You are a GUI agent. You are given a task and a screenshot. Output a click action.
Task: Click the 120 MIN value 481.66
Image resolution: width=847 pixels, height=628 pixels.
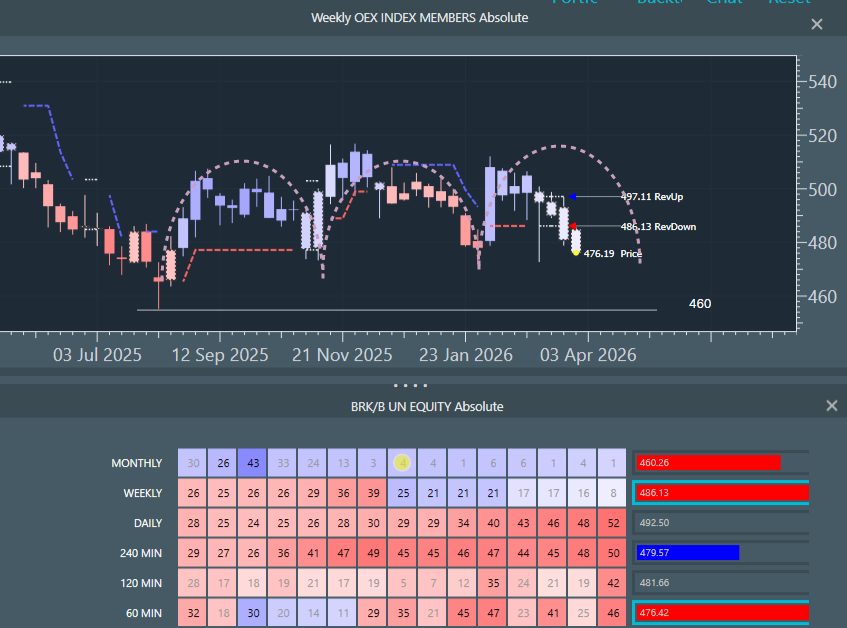(x=654, y=583)
